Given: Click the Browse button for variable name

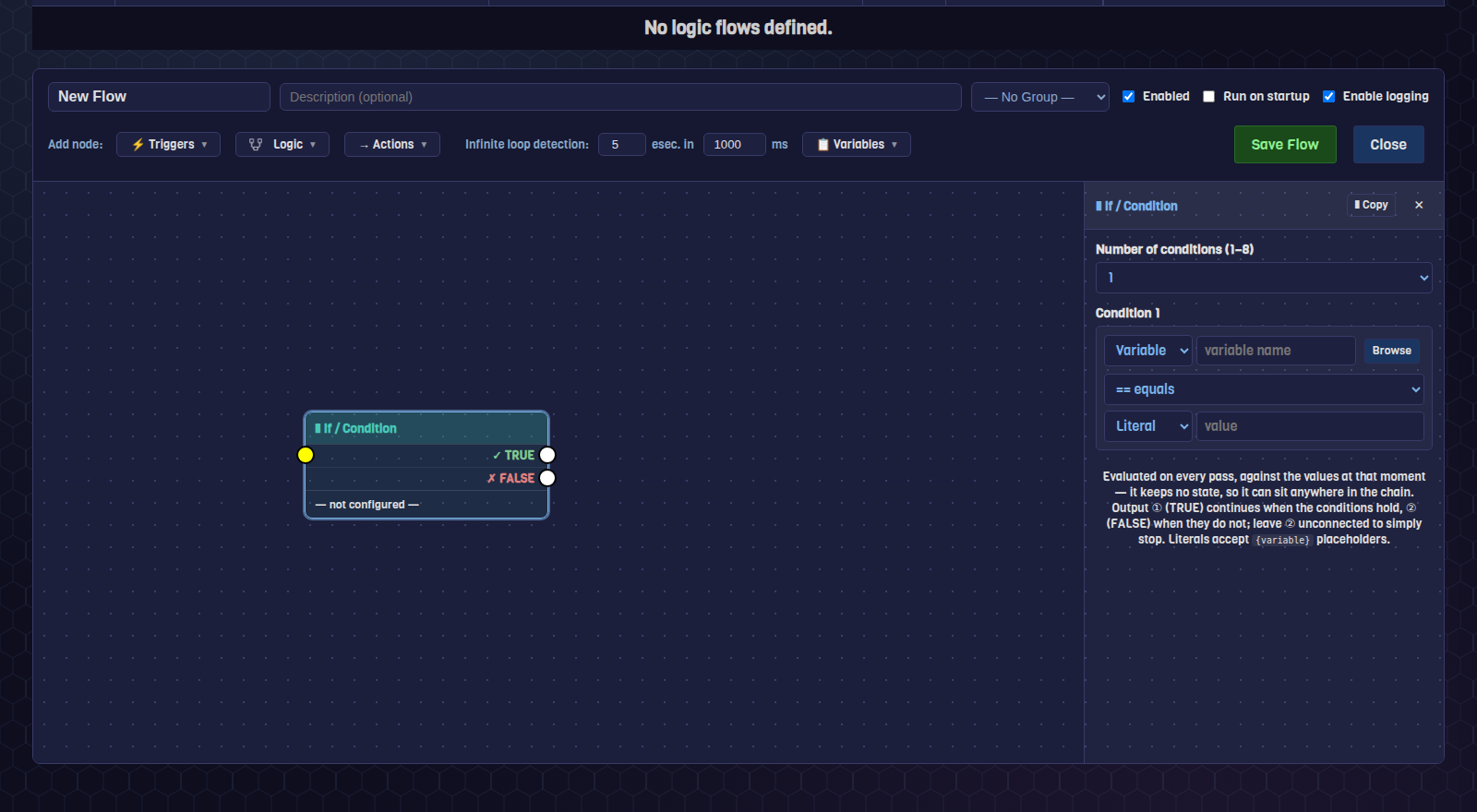Looking at the screenshot, I should [x=1392, y=351].
